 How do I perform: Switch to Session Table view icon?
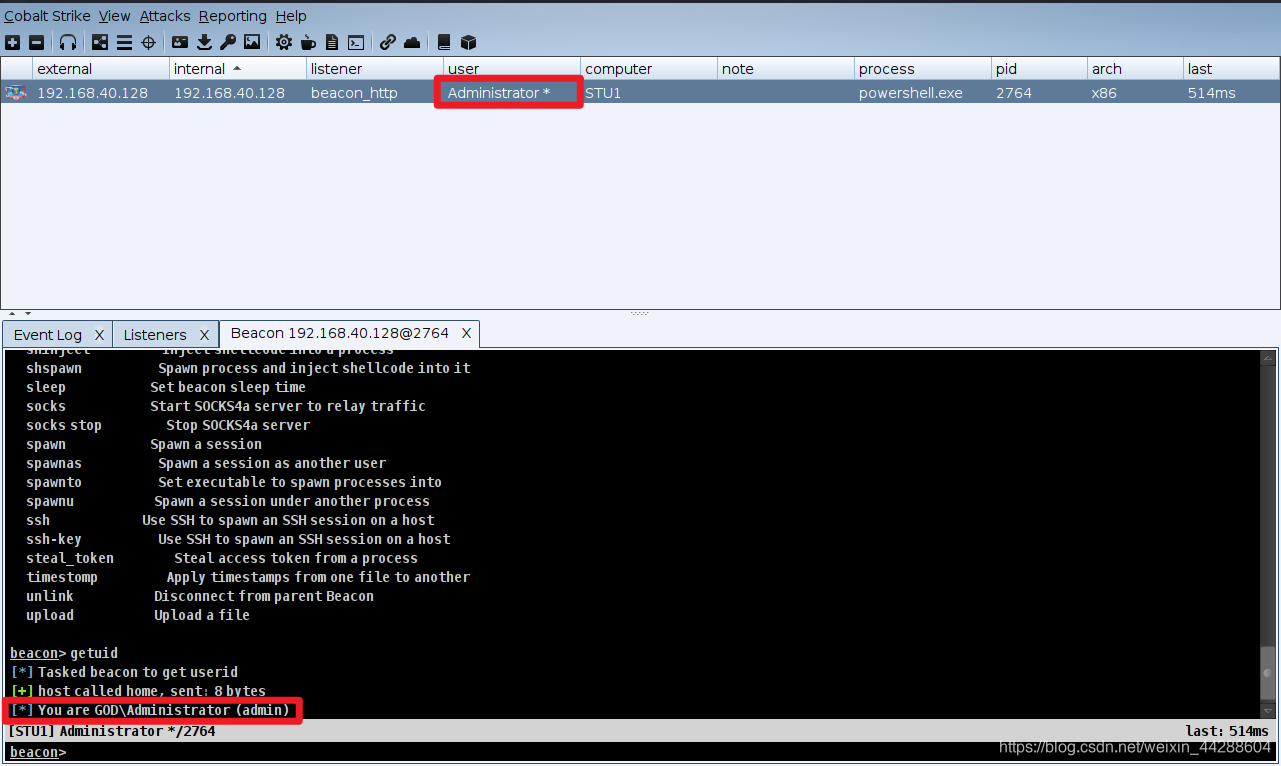[124, 42]
